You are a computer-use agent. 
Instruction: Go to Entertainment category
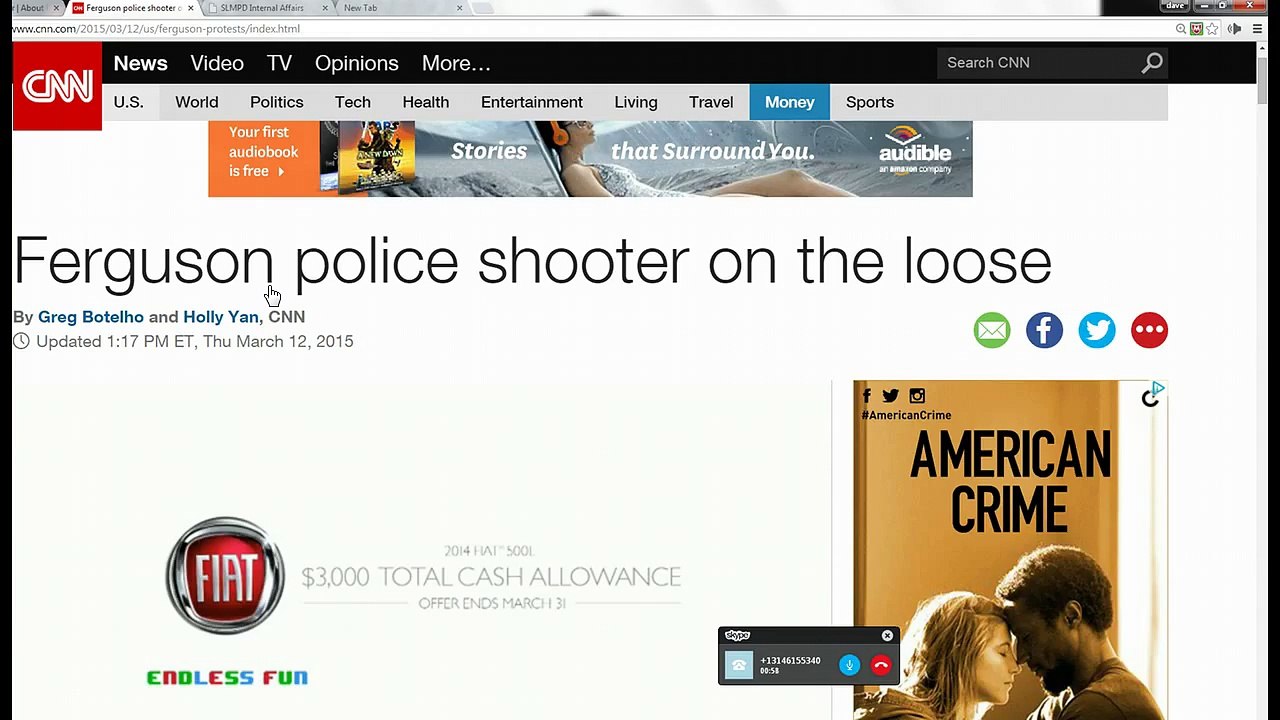pos(532,102)
